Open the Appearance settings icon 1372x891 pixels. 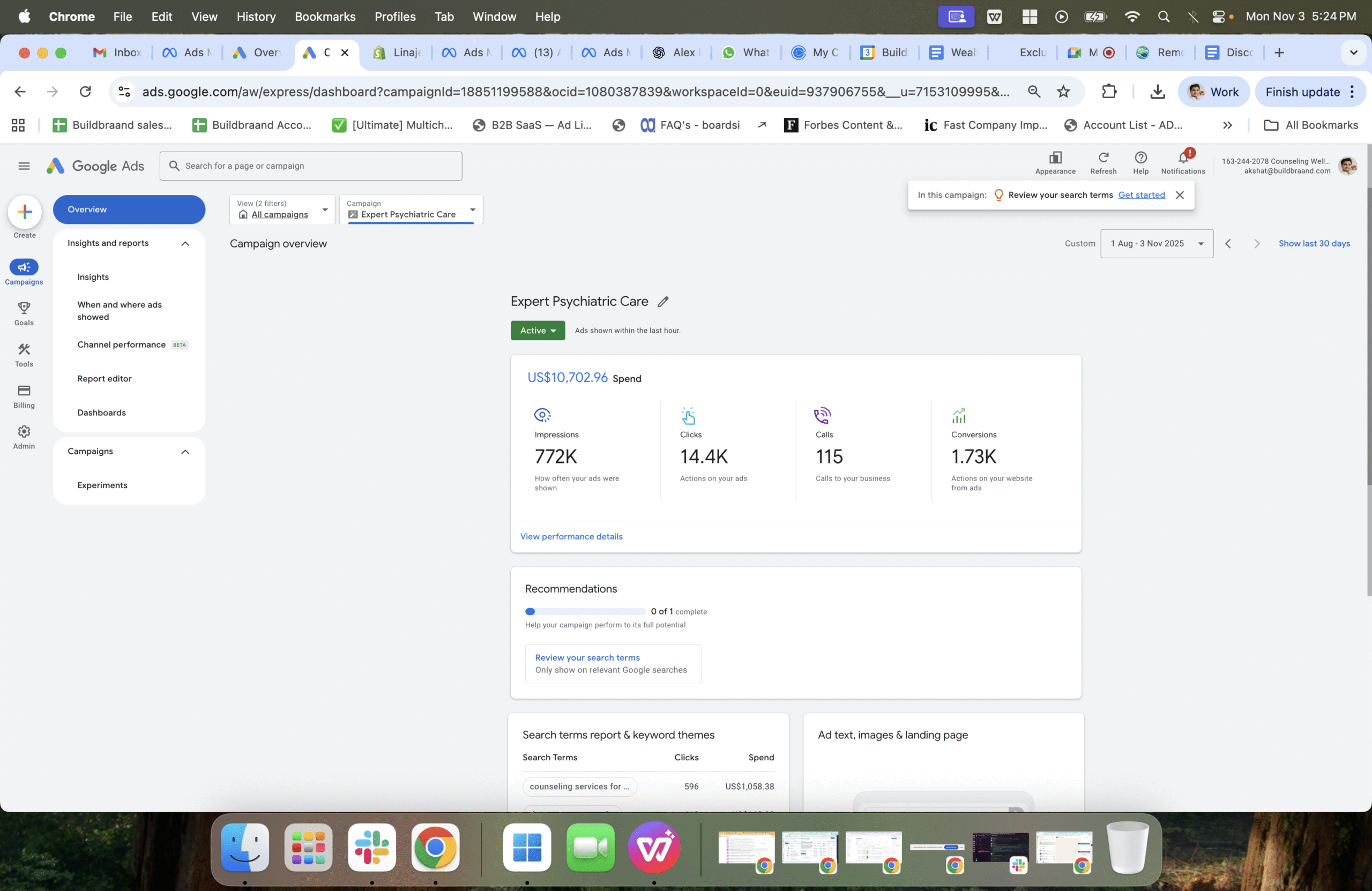click(x=1055, y=158)
